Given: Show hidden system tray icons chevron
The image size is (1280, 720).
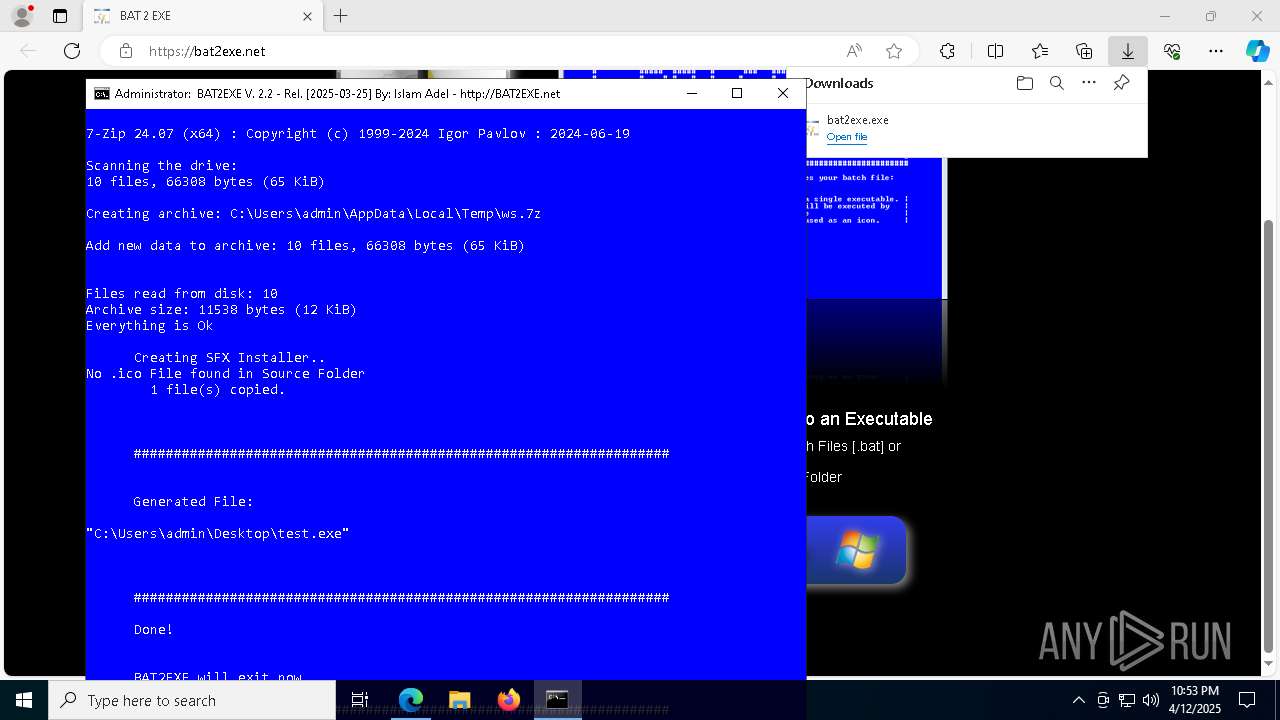Looking at the screenshot, I should click(1078, 700).
